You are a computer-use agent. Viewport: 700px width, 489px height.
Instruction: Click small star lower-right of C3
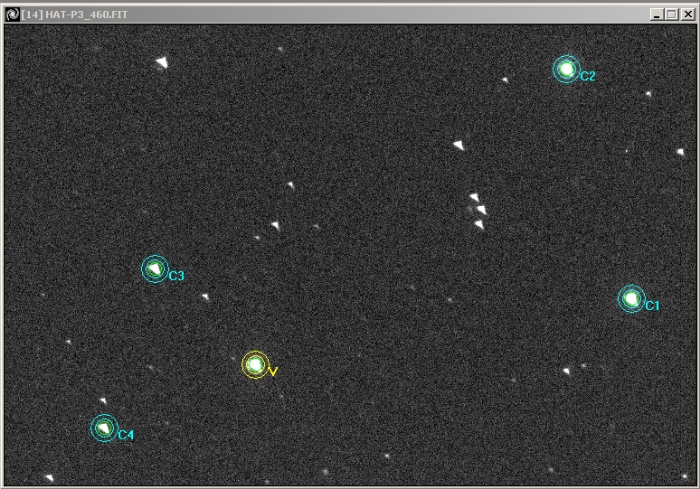(x=205, y=296)
